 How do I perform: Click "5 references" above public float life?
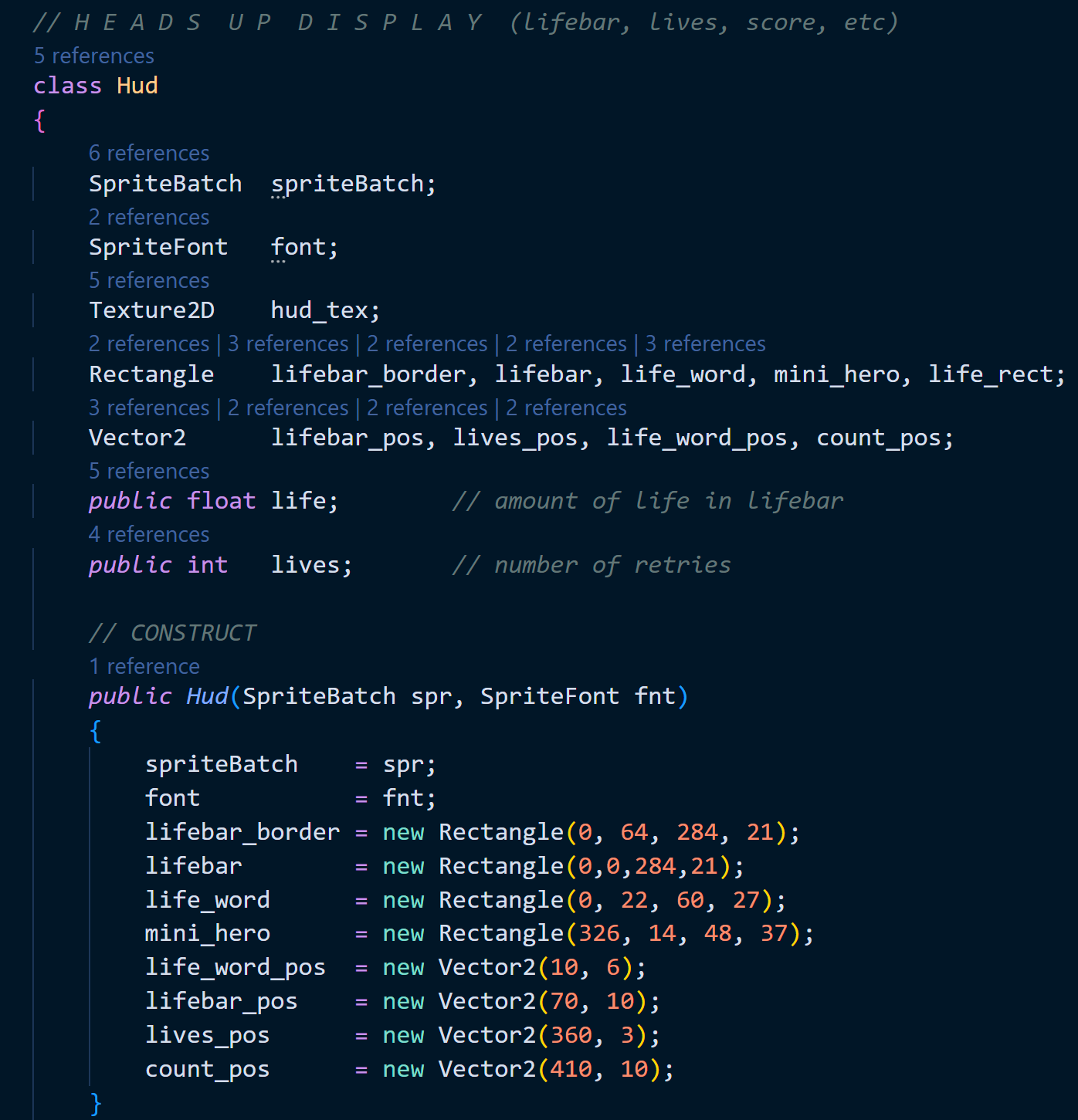coord(149,471)
